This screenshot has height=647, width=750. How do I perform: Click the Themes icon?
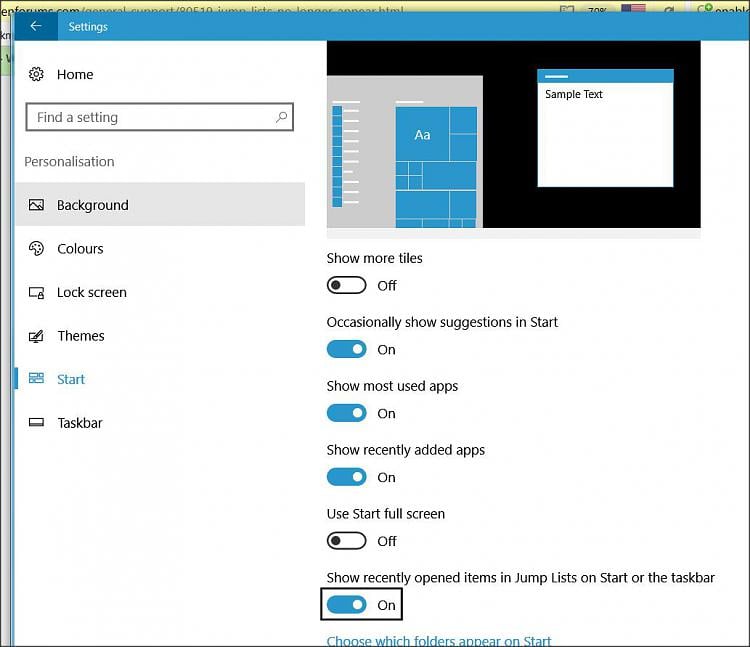[x=36, y=336]
